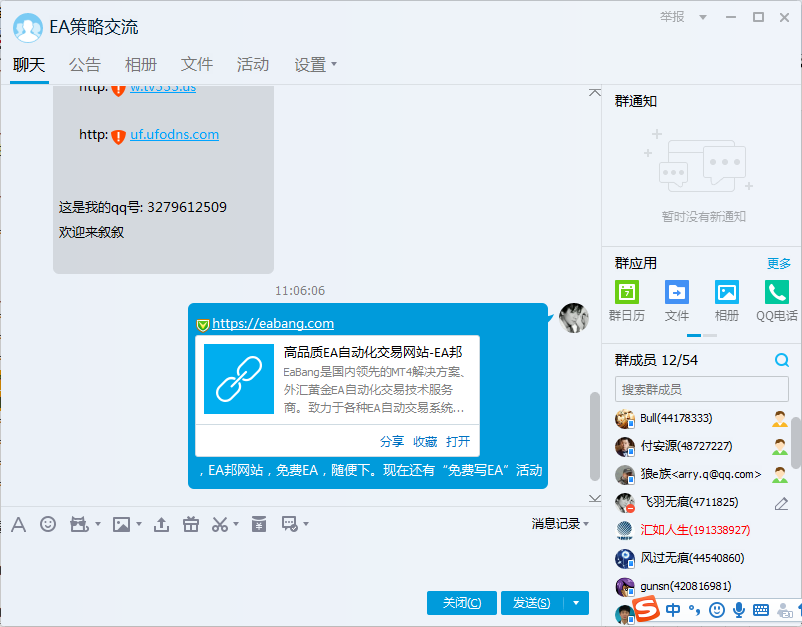Open the emoji picker in the chat toolbar
This screenshot has height=627, width=802.
pos(48,524)
